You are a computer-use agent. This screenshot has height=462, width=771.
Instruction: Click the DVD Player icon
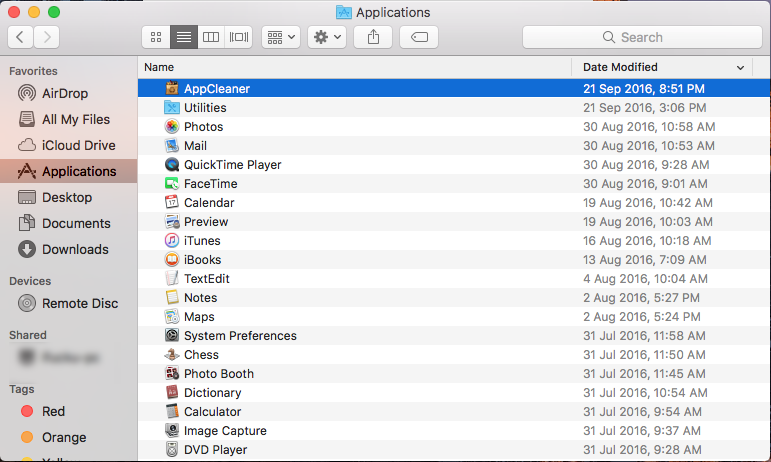pos(172,450)
